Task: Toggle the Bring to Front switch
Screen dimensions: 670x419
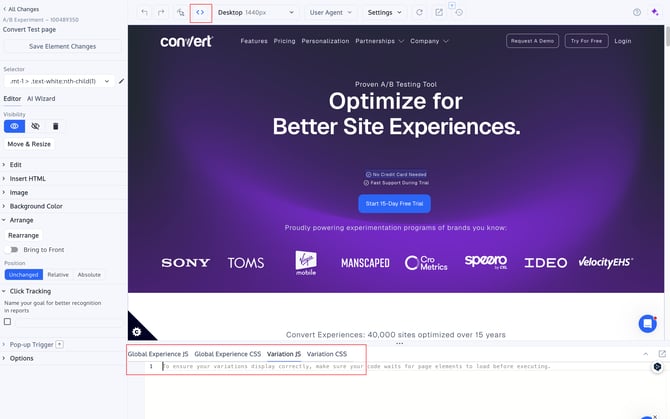Action: click(12, 249)
